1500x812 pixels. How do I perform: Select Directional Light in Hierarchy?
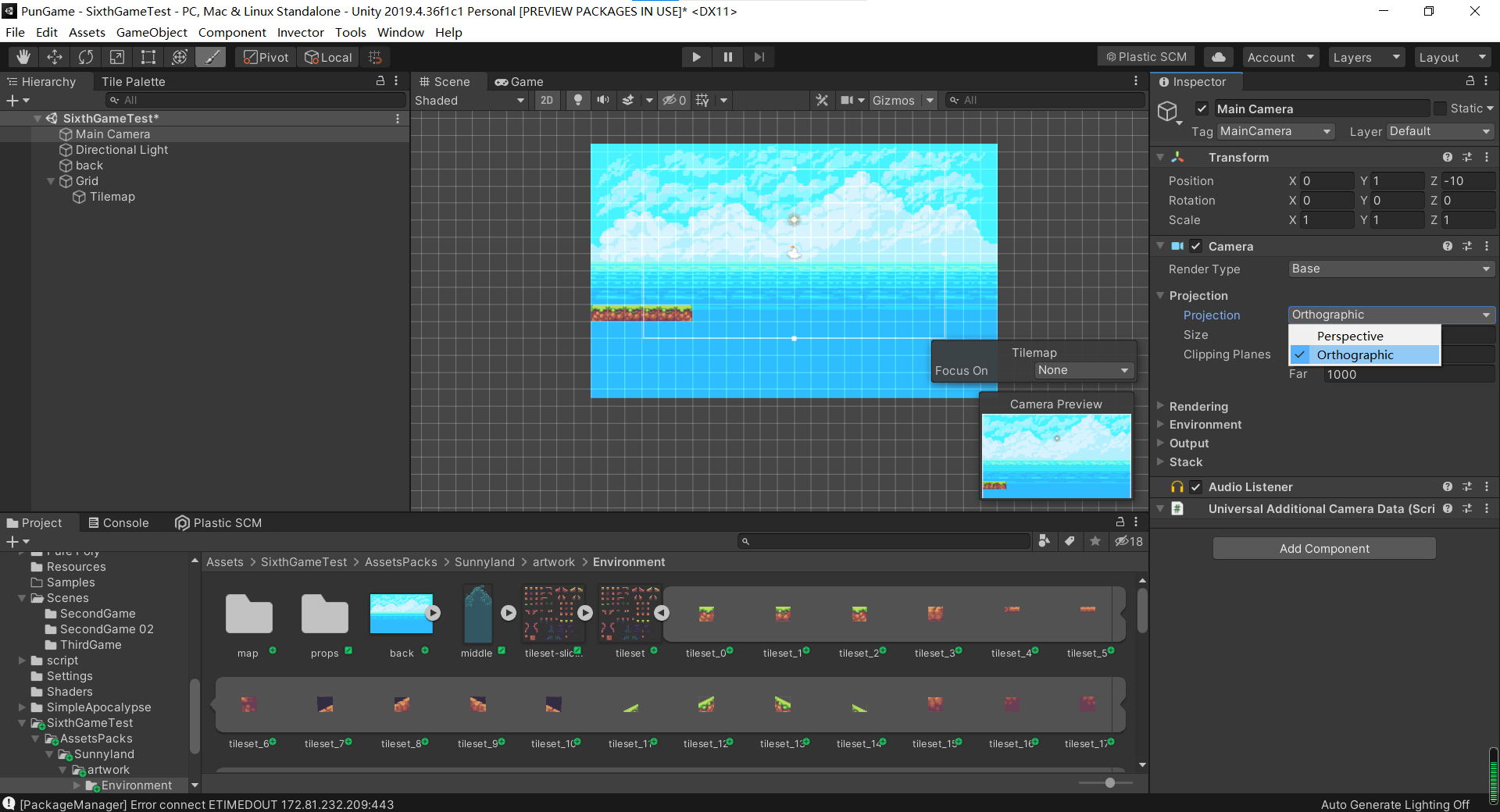[x=121, y=150]
